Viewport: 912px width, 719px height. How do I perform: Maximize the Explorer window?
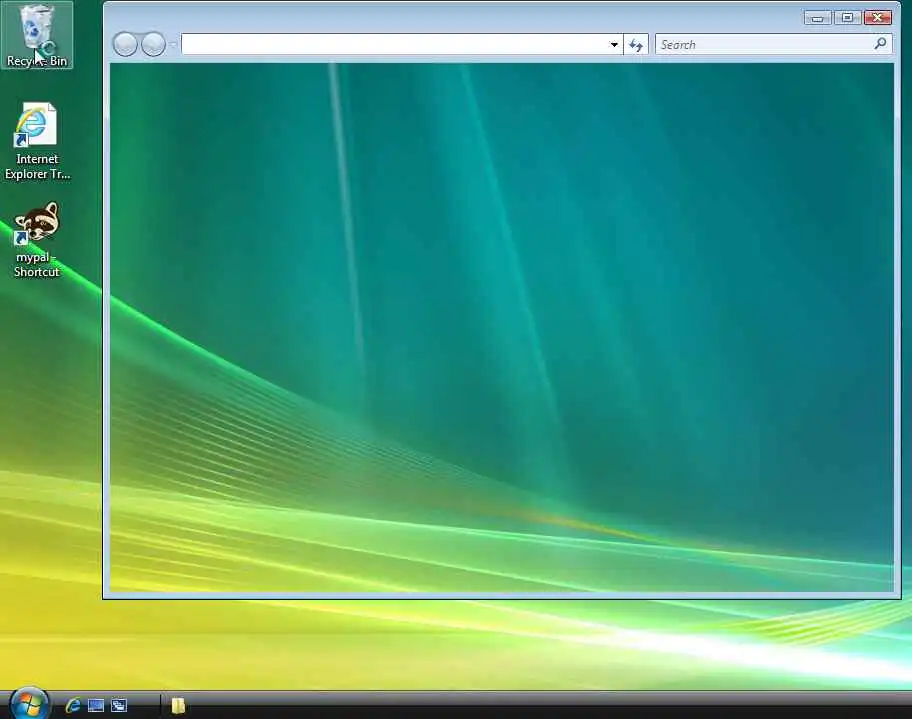click(847, 18)
